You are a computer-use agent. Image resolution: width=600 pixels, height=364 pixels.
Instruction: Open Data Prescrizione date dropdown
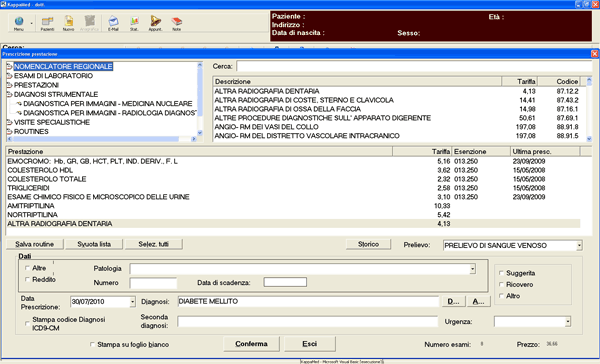click(132, 302)
